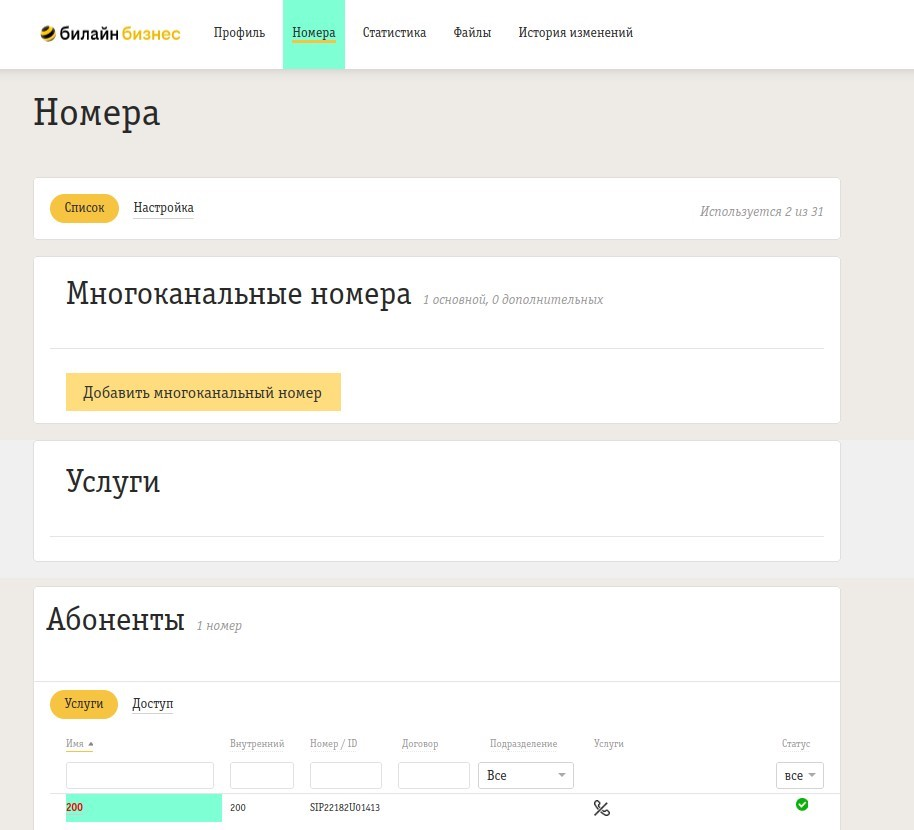914x830 pixels.
Task: Open the Статус filter dropdown showing все
Action: [800, 776]
